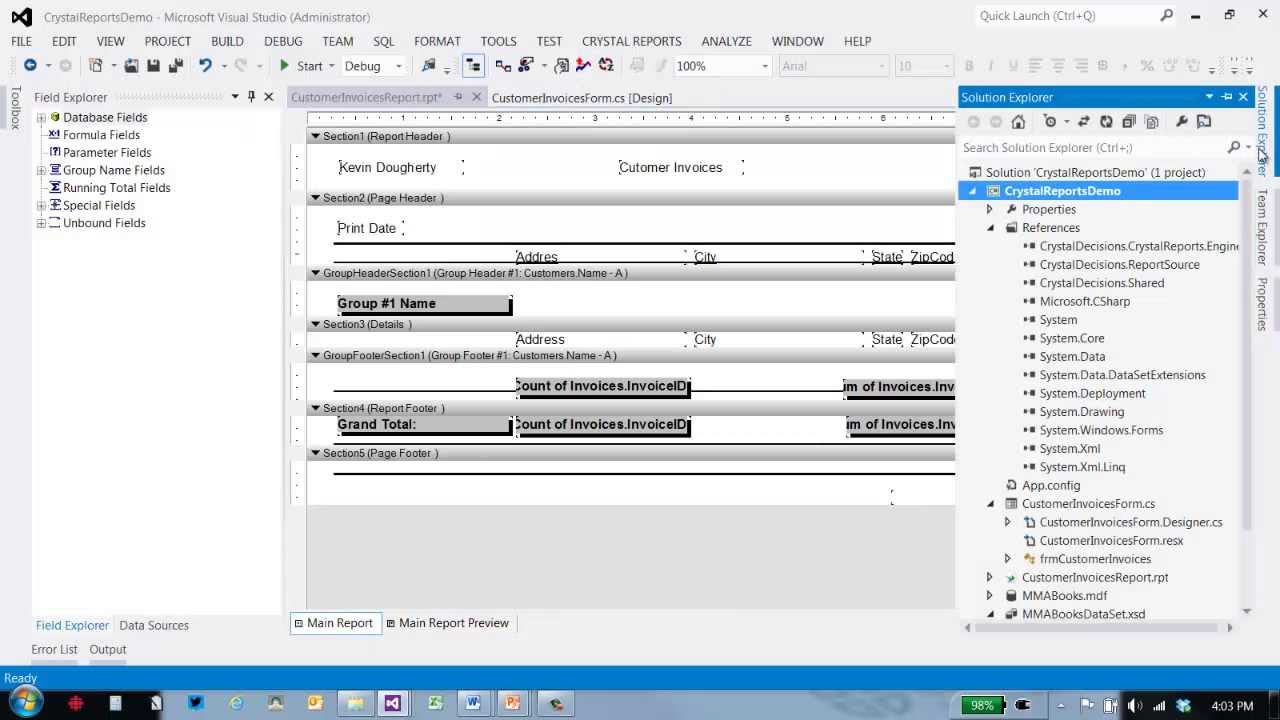Click the Preview Selected Items icon
The height and width of the screenshot is (720, 1280).
(x=1204, y=122)
